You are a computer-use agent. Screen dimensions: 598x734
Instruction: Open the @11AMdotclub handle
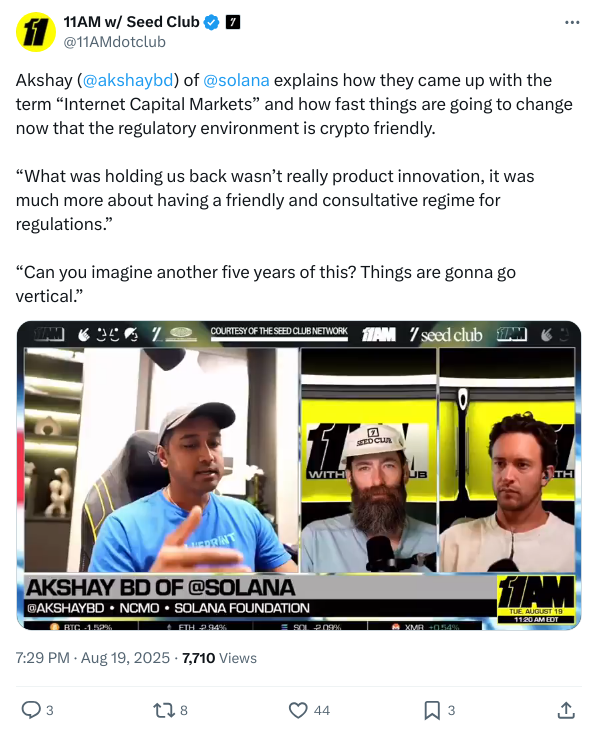[114, 42]
